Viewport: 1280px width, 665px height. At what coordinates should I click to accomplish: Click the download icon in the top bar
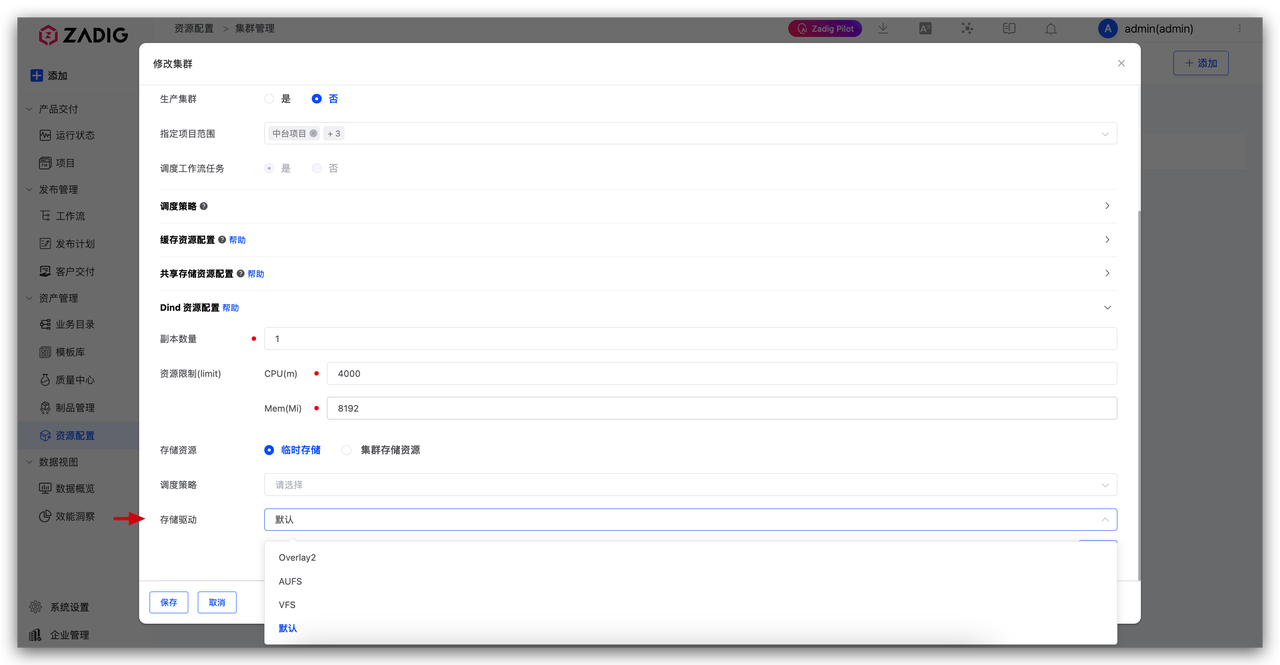[x=883, y=29]
